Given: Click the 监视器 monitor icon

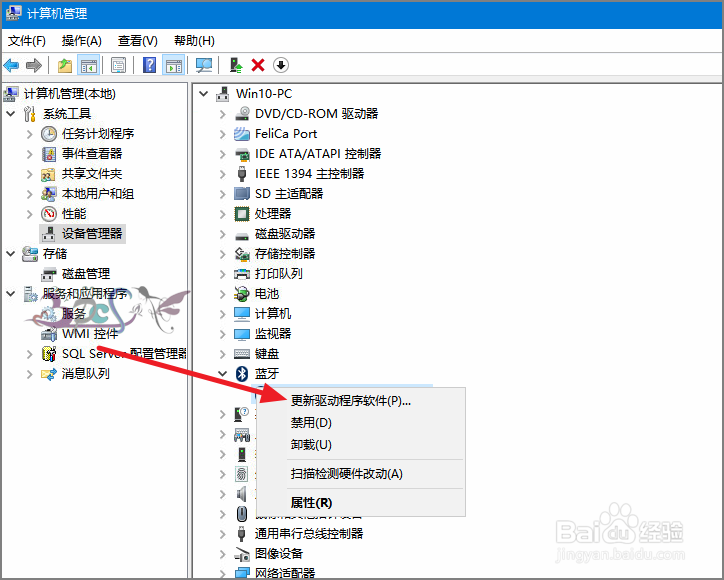Looking at the screenshot, I should pyautogui.click(x=242, y=334).
